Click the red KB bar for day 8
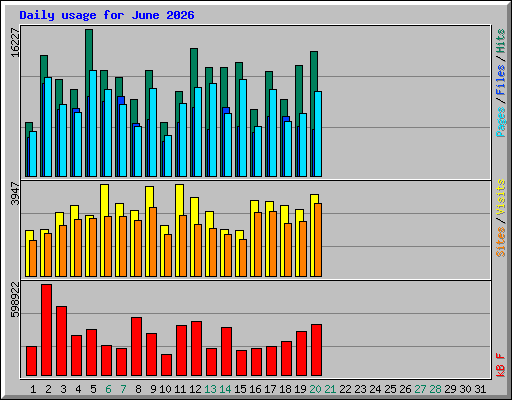512x400 pixels. click(136, 347)
